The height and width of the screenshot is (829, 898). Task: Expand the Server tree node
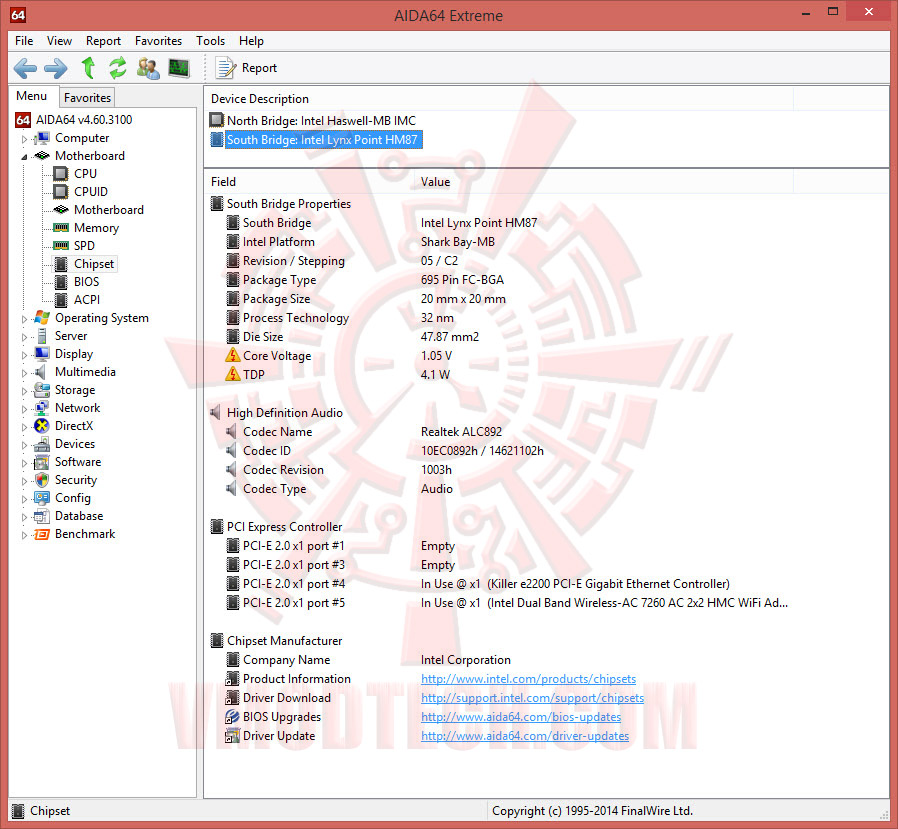pos(24,337)
